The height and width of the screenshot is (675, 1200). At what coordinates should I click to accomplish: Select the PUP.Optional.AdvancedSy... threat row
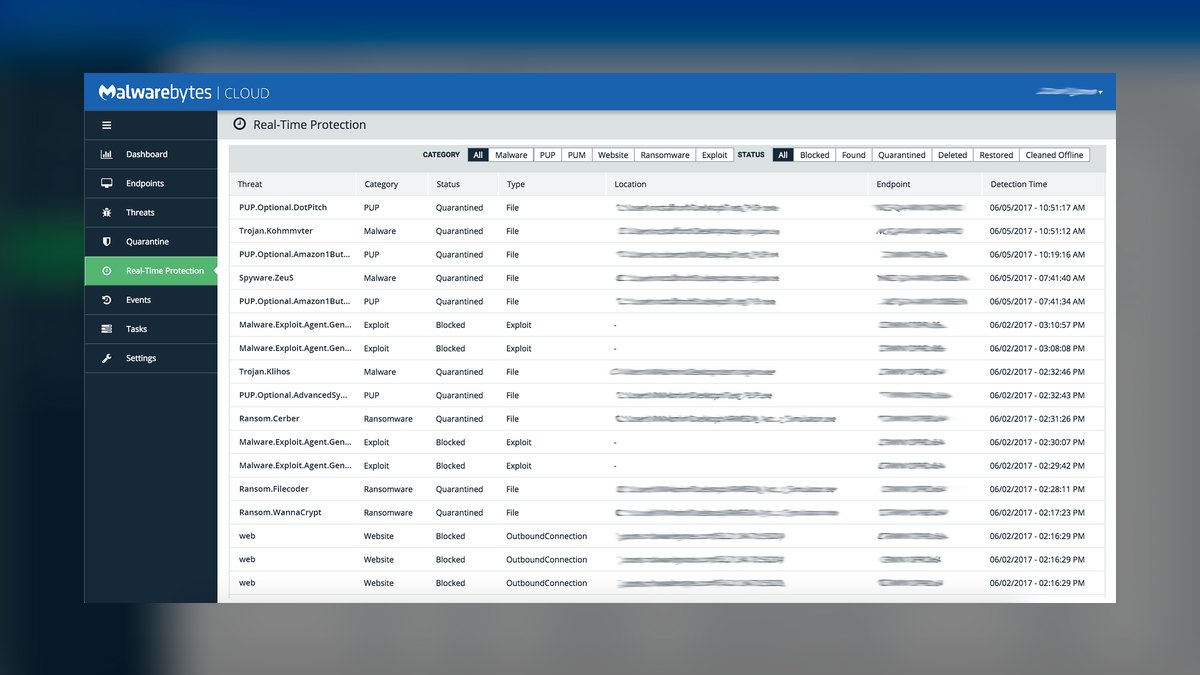(x=668, y=395)
